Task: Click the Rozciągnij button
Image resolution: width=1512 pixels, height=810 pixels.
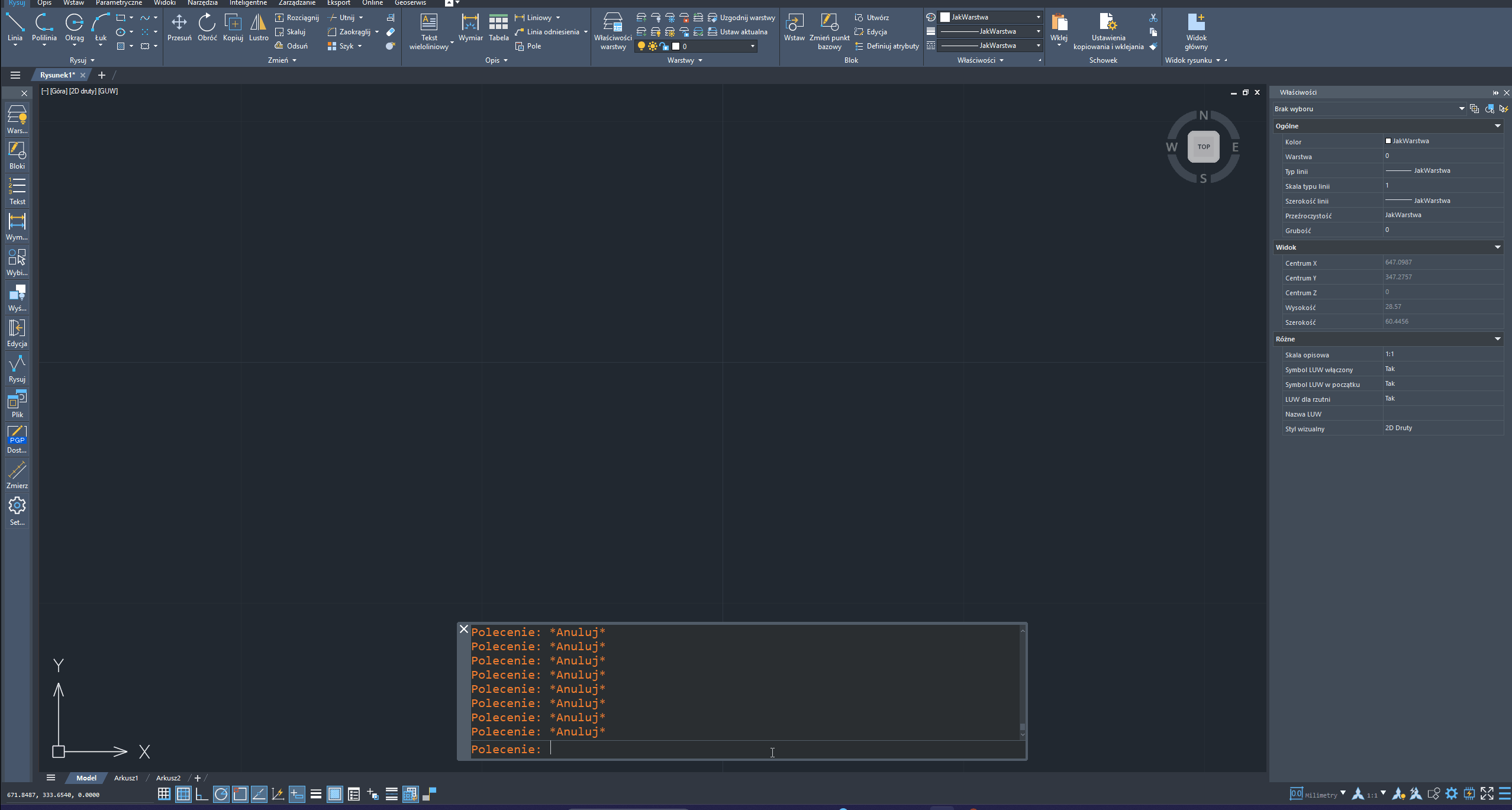Action: [x=297, y=18]
